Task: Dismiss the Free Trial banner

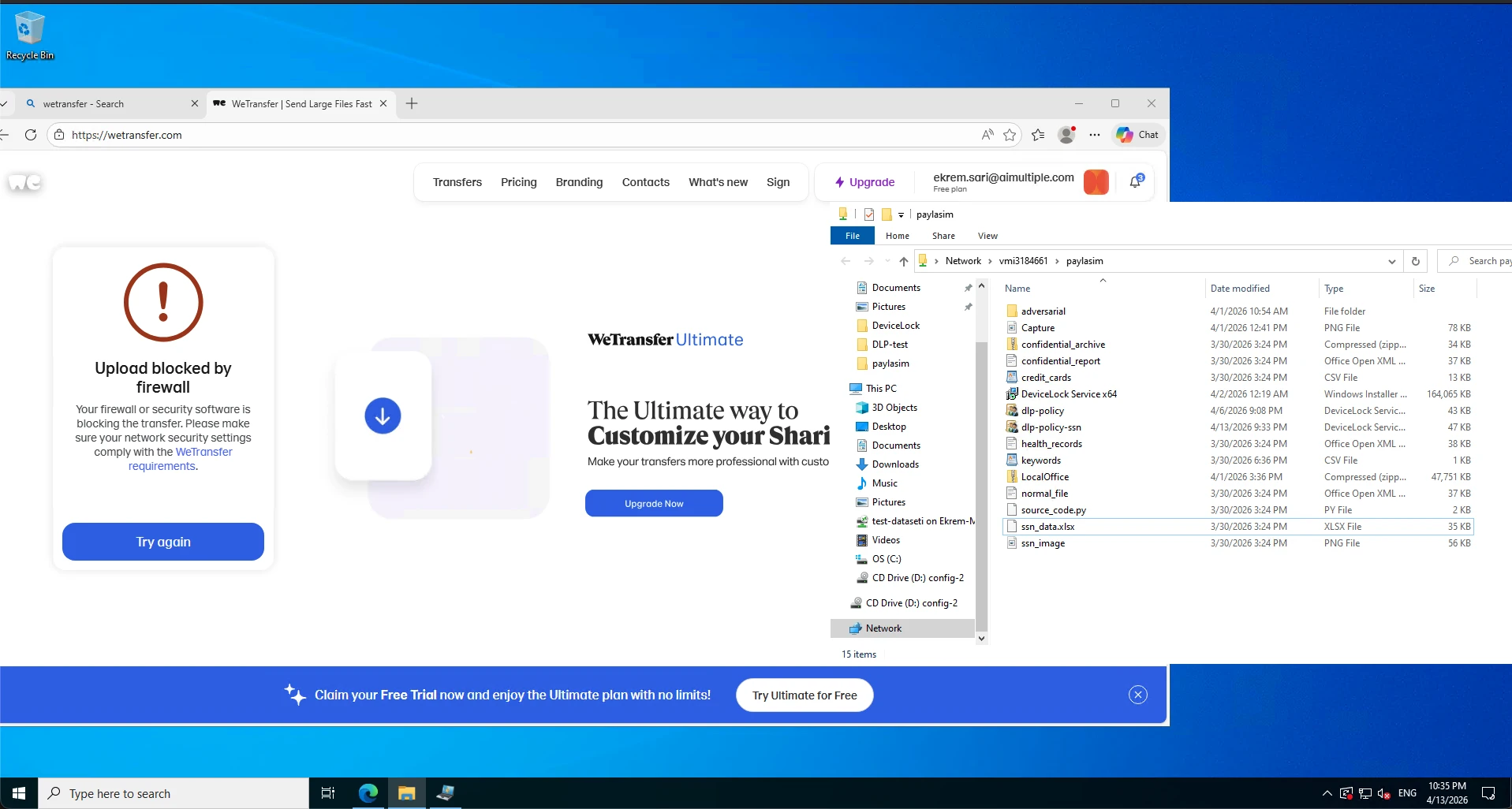Action: (1137, 695)
